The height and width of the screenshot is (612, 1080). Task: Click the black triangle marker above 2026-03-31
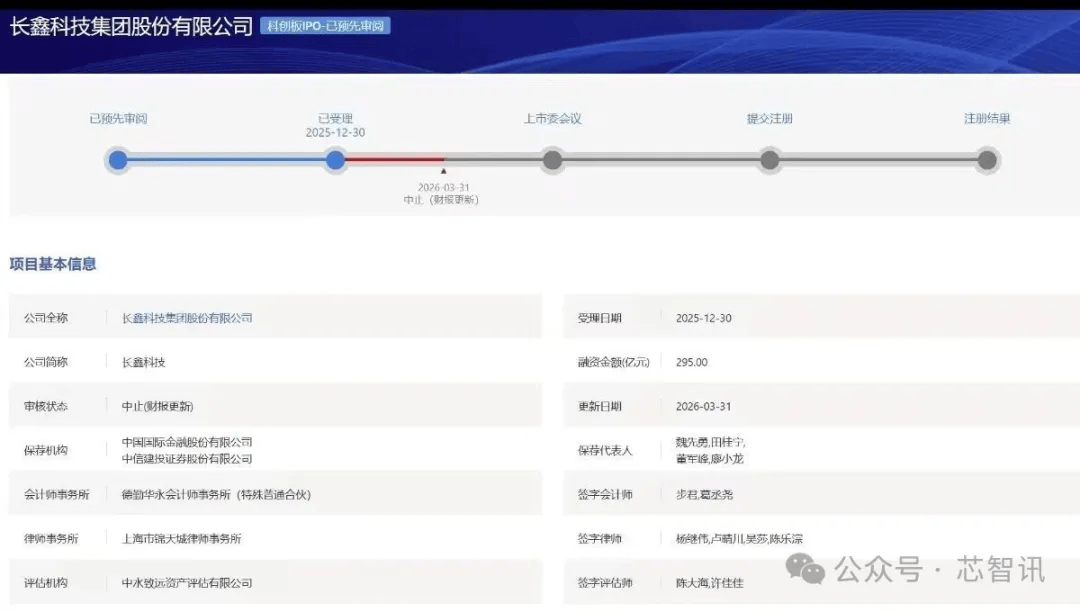click(x=444, y=172)
